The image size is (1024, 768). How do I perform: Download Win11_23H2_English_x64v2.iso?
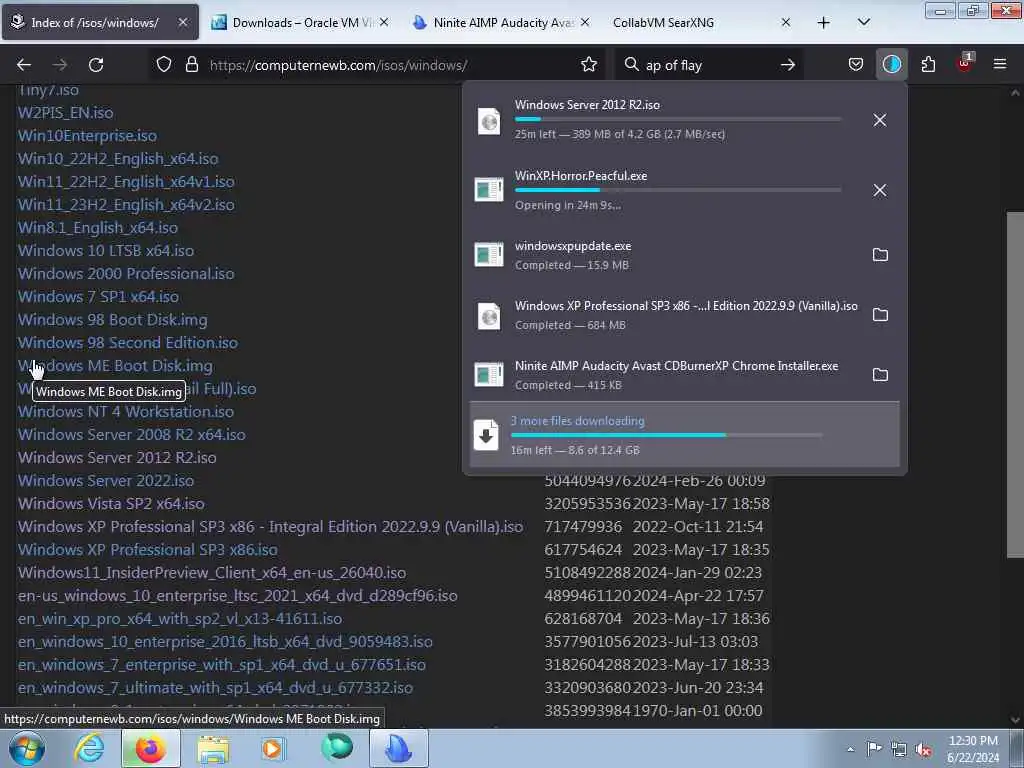(125, 204)
